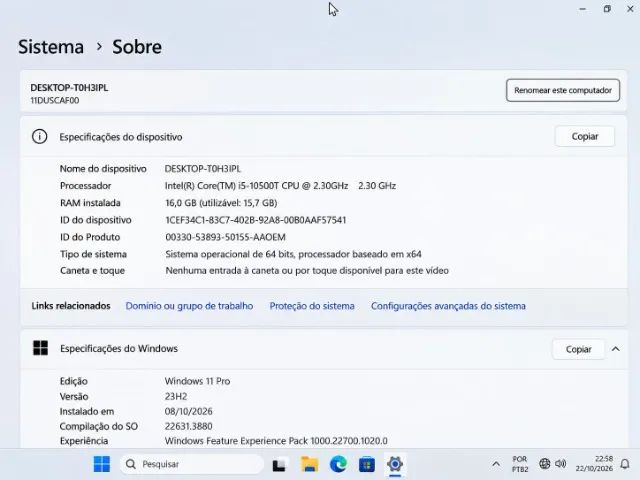This screenshot has height=480, width=640.
Task: Select Windows Feature Experience Pack text
Action: pyautogui.click(x=276, y=441)
